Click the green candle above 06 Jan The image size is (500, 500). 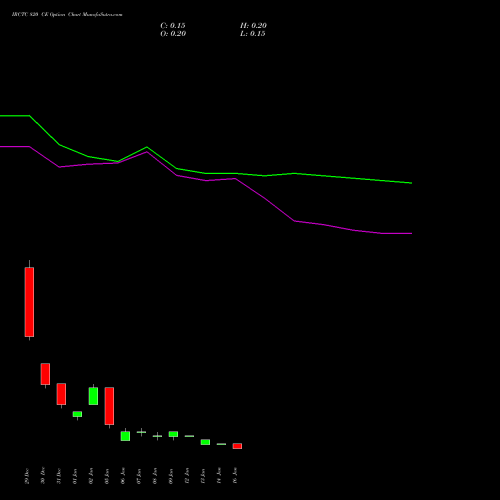click(x=125, y=436)
